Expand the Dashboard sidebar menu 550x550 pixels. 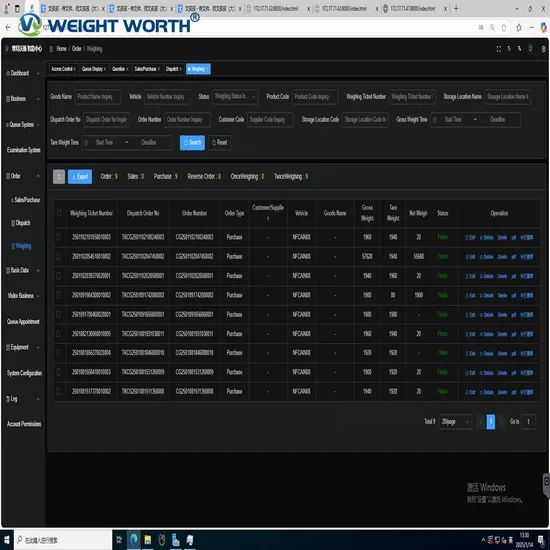pos(23,73)
